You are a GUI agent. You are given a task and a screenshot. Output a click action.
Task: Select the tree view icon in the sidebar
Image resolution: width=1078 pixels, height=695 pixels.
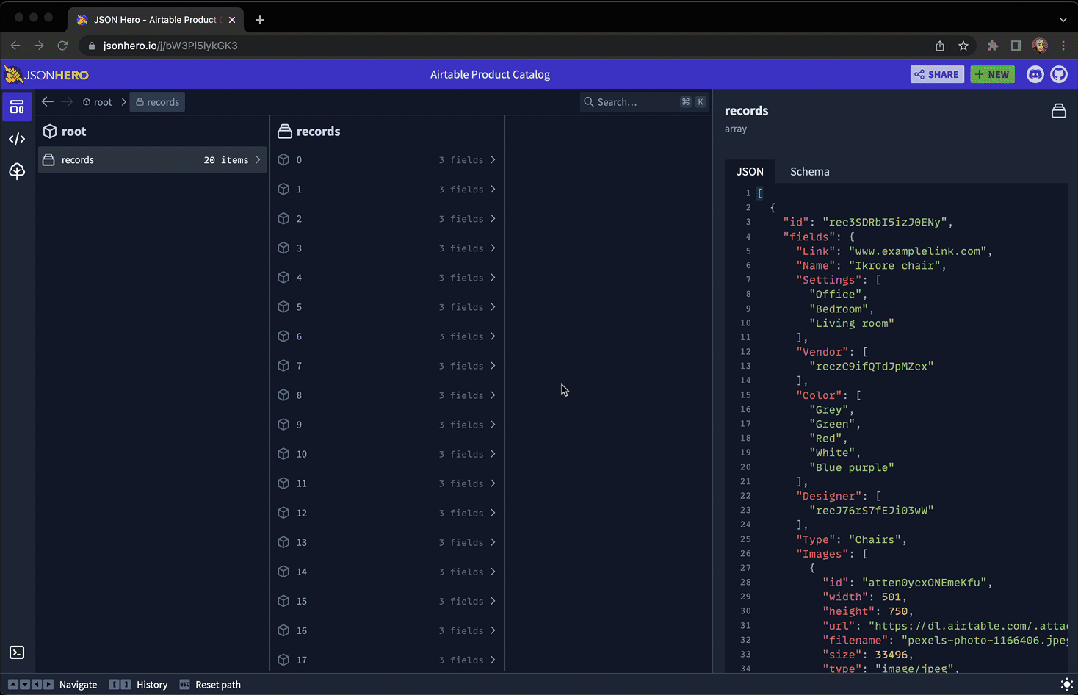point(16,171)
